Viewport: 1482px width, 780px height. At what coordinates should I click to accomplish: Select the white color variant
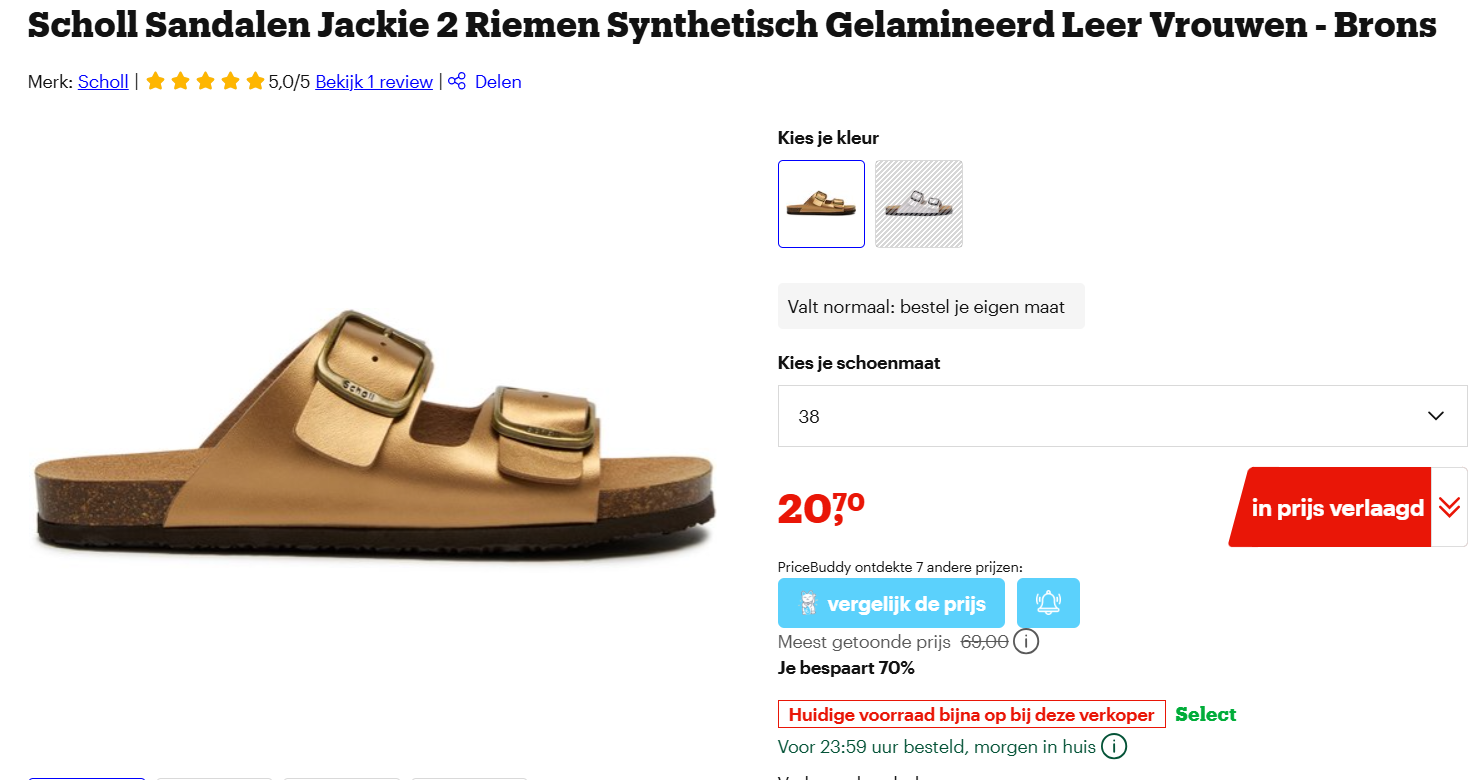918,203
